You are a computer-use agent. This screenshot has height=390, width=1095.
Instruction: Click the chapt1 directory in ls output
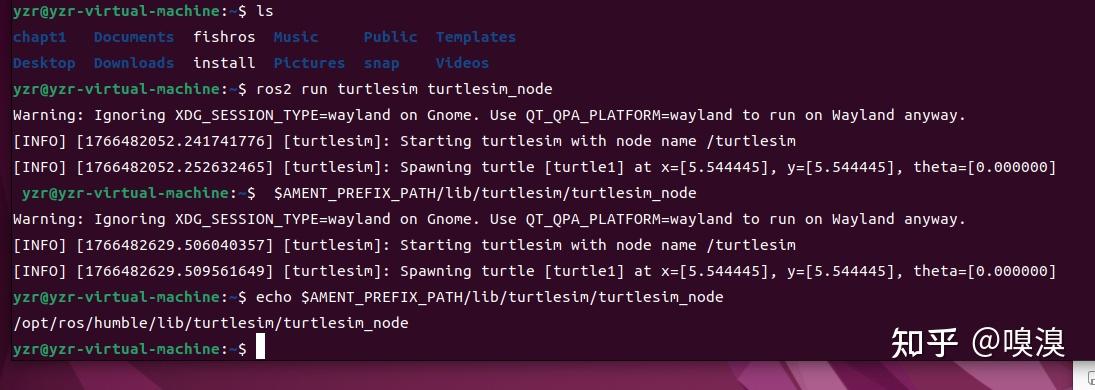point(40,38)
